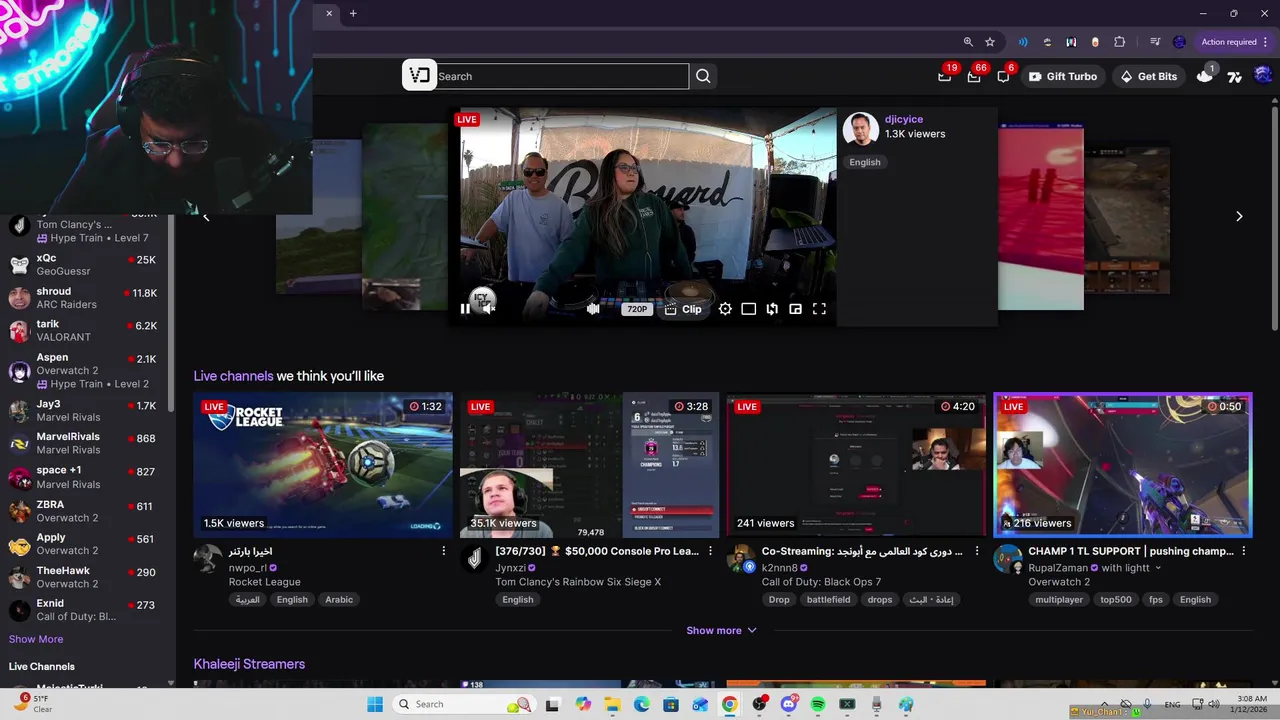Viewport: 1280px width, 720px height.
Task: Open Copilot from the taskbar
Action: 583,704
